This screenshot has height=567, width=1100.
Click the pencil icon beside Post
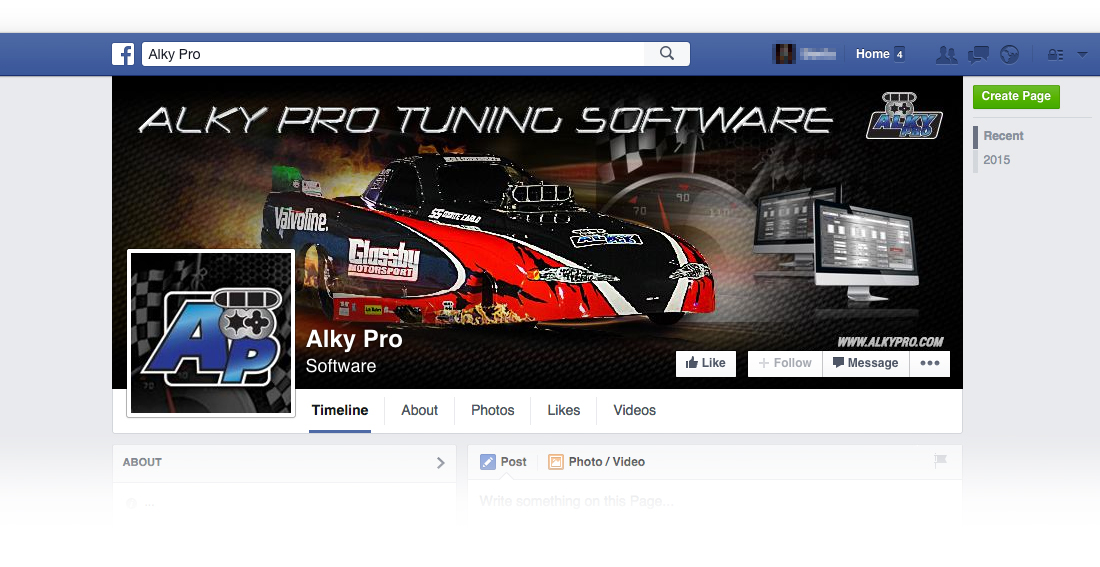488,462
